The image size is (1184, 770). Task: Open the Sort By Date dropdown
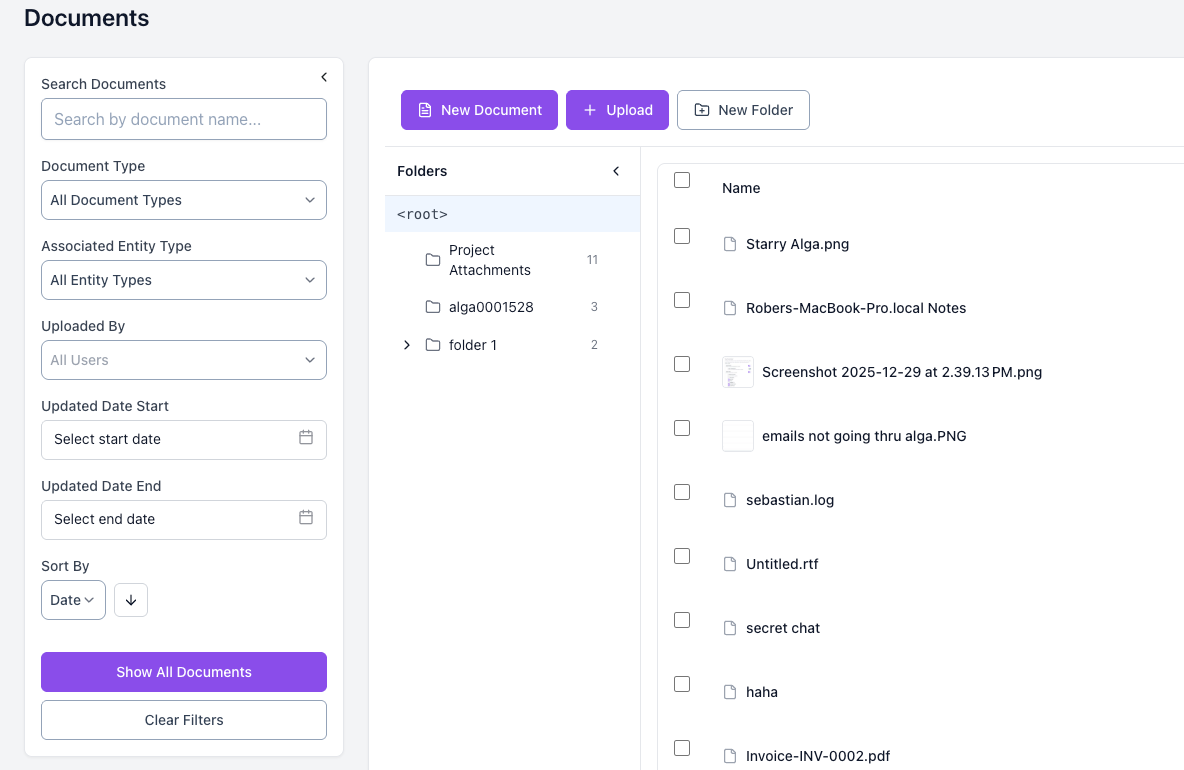[x=73, y=600]
